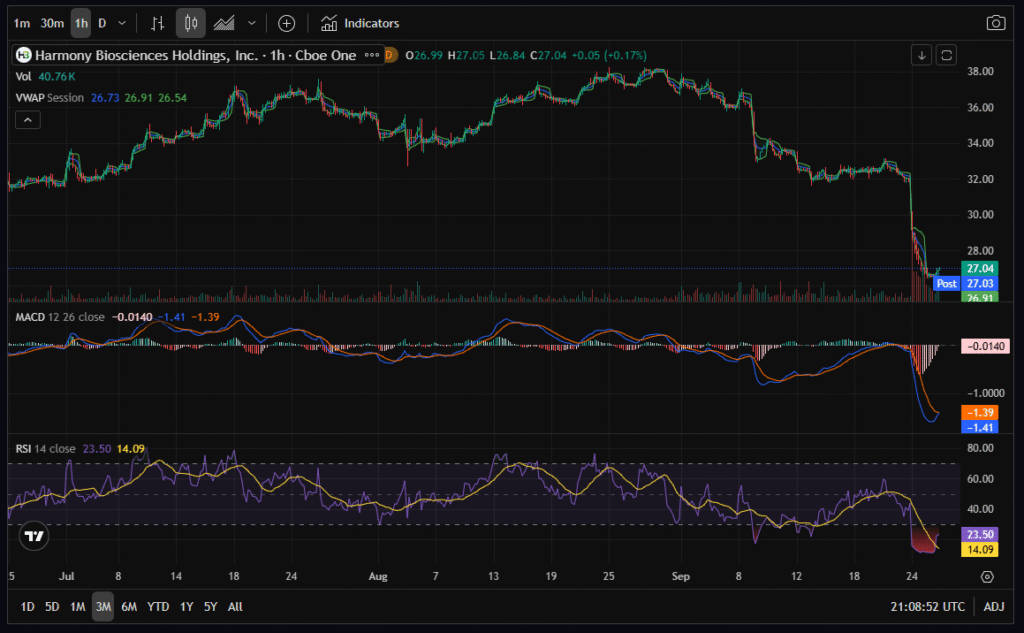
Task: Expand the time interval dropdown arrow
Action: pyautogui.click(x=122, y=23)
